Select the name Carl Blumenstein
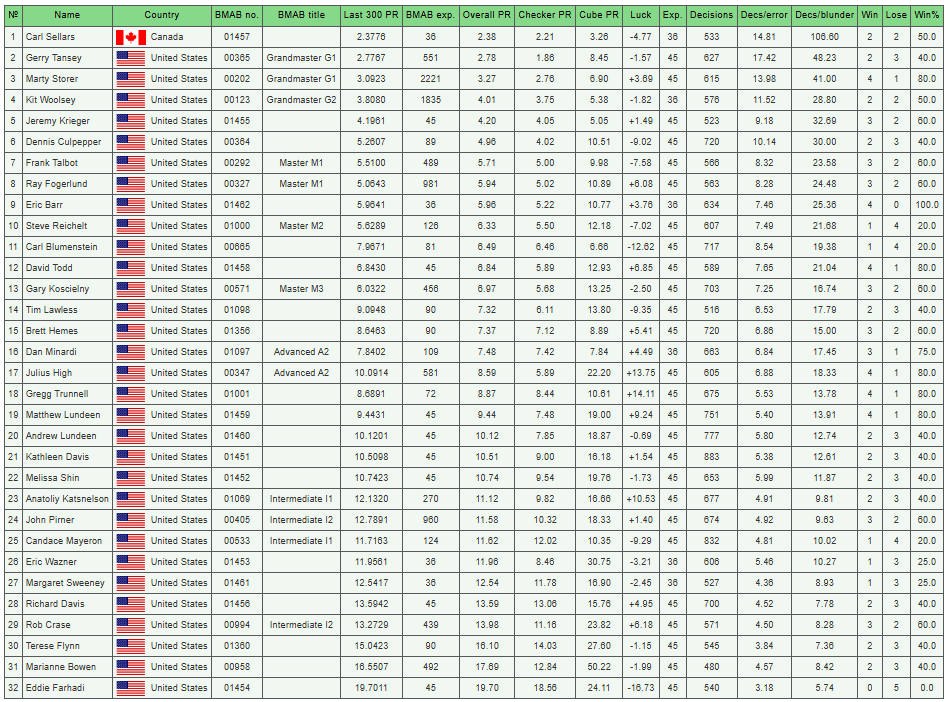Image resolution: width=947 pixels, height=702 pixels. pyautogui.click(x=62, y=247)
